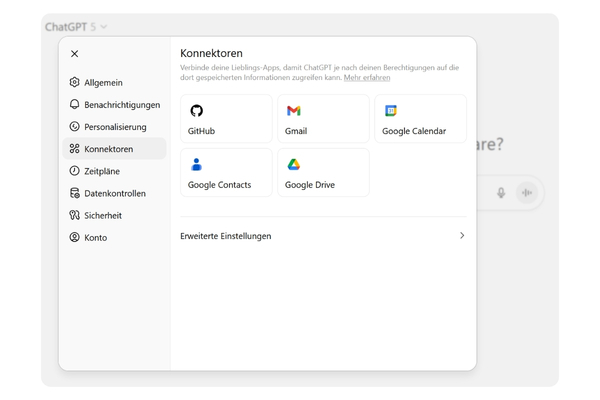Select the Personalisierung section

point(114,127)
